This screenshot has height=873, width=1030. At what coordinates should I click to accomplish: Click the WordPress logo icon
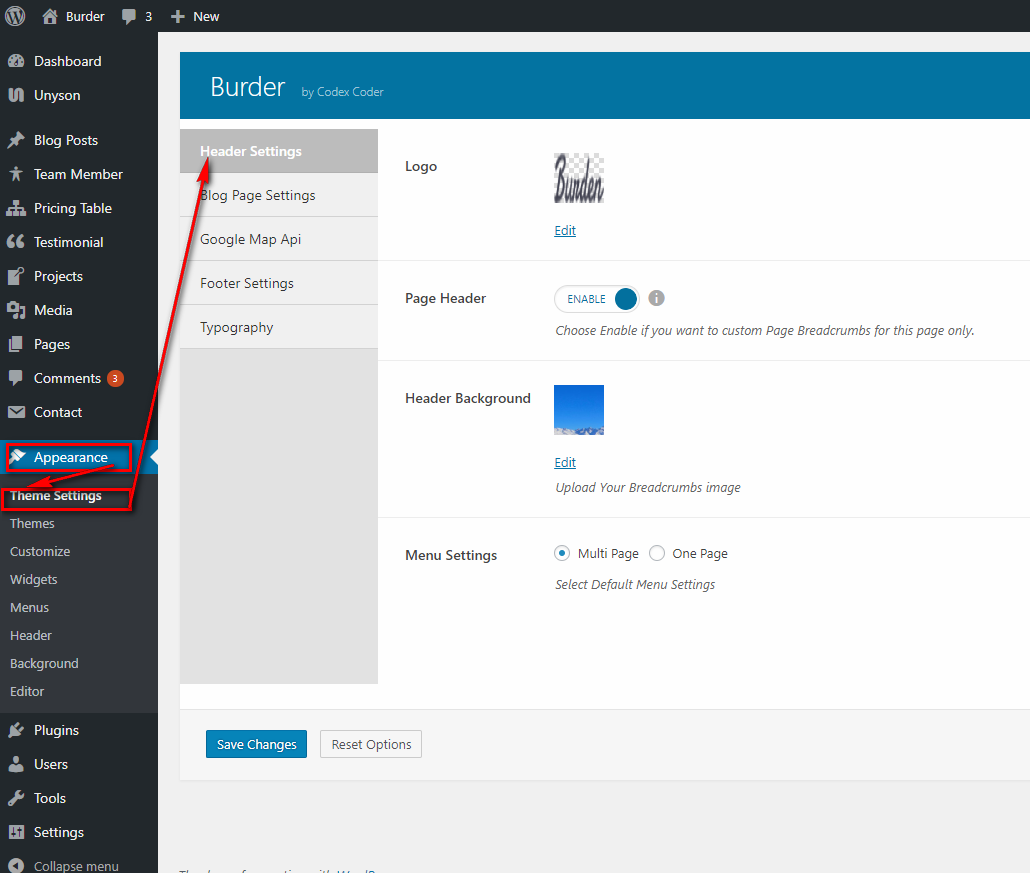coord(15,16)
